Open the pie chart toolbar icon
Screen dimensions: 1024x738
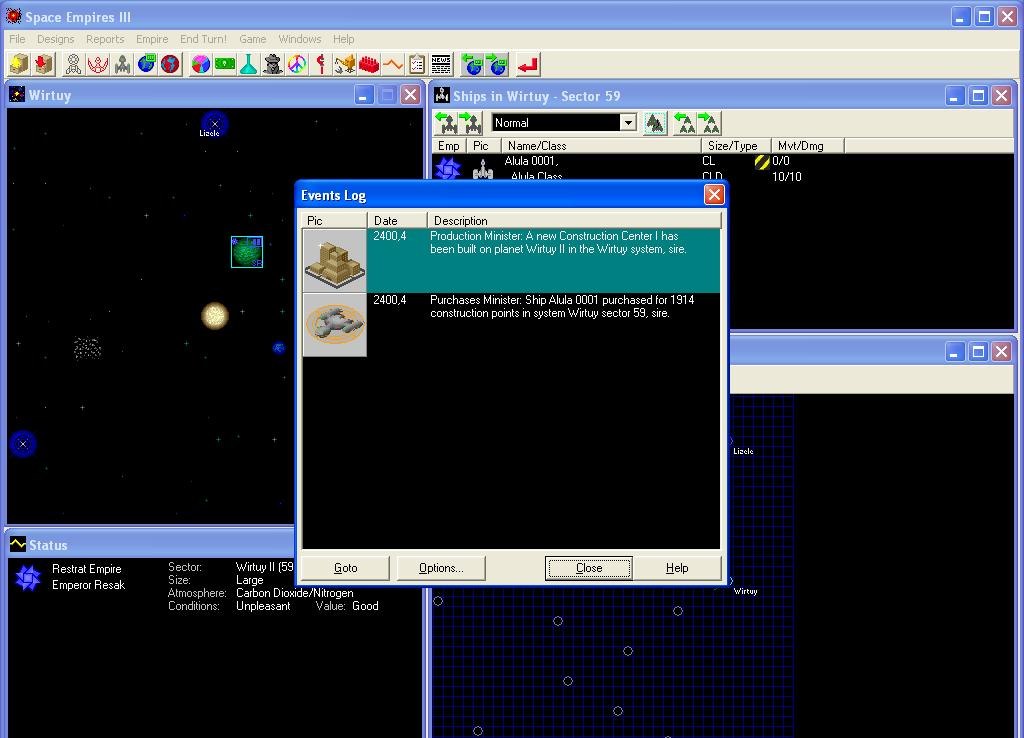[x=201, y=64]
